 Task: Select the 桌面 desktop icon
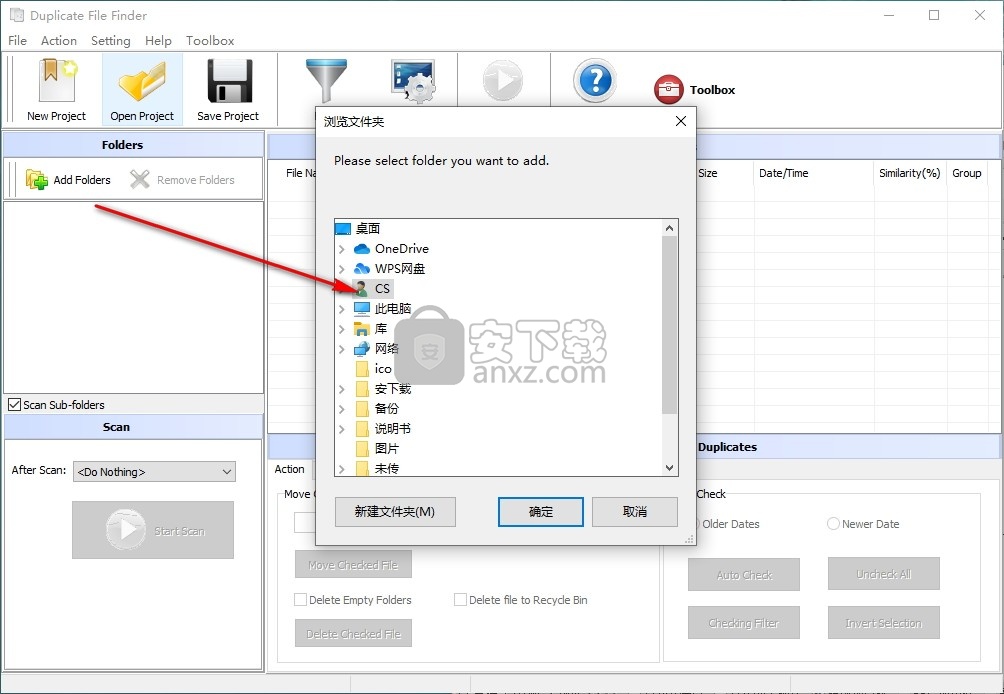pos(343,229)
